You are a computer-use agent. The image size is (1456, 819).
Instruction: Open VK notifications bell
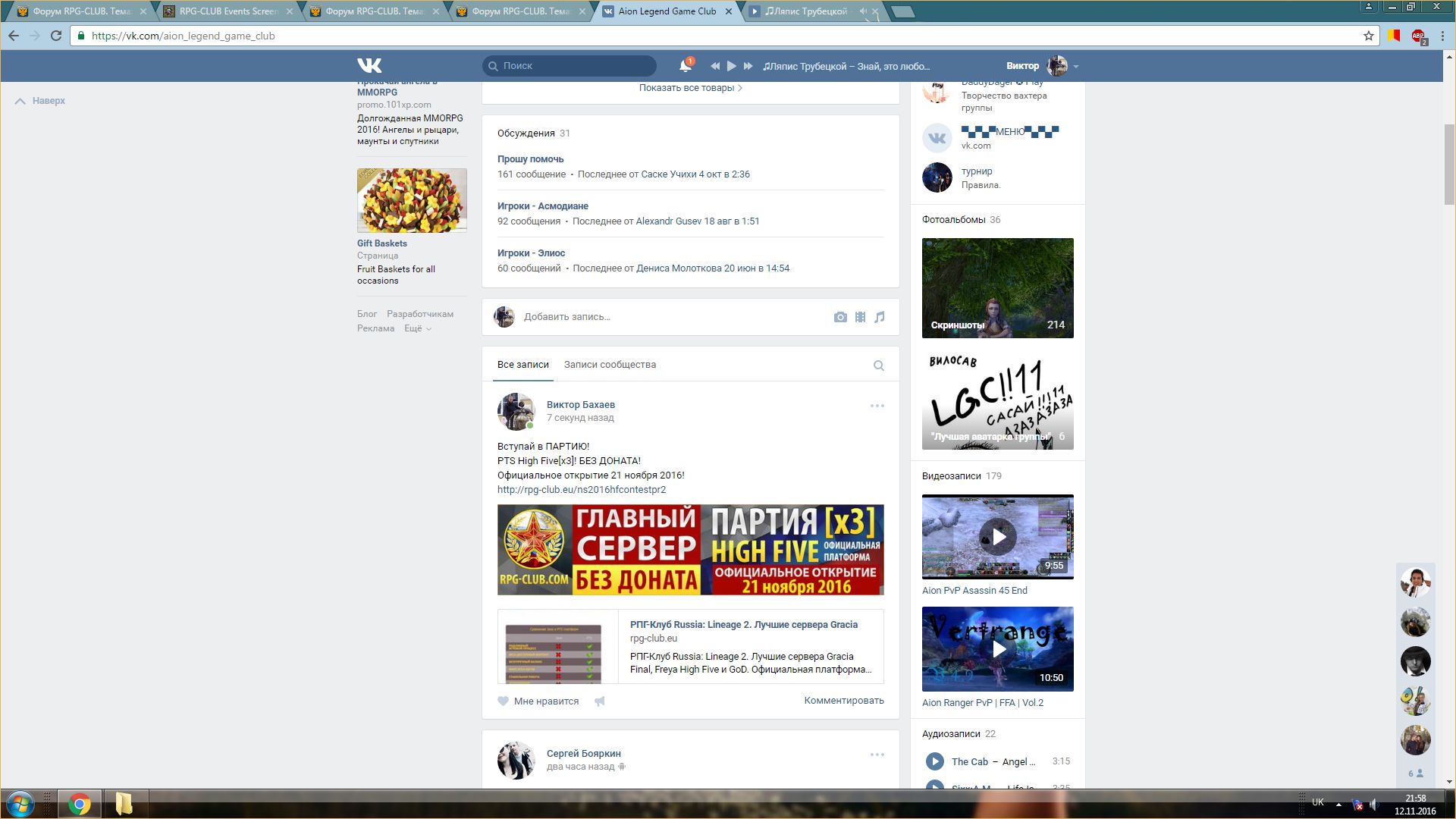pyautogui.click(x=685, y=66)
